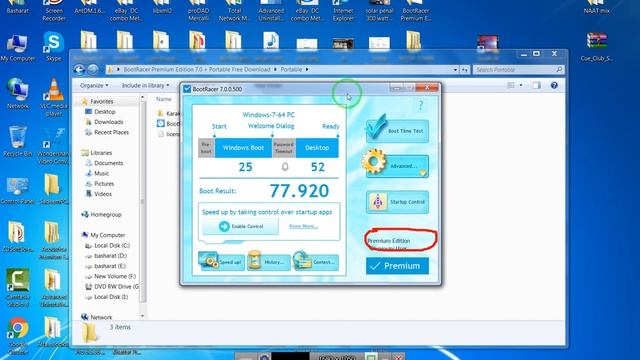Image resolution: width=640 pixels, height=360 pixels.
Task: Select VLC media player desktop icon
Action: [x=53, y=97]
